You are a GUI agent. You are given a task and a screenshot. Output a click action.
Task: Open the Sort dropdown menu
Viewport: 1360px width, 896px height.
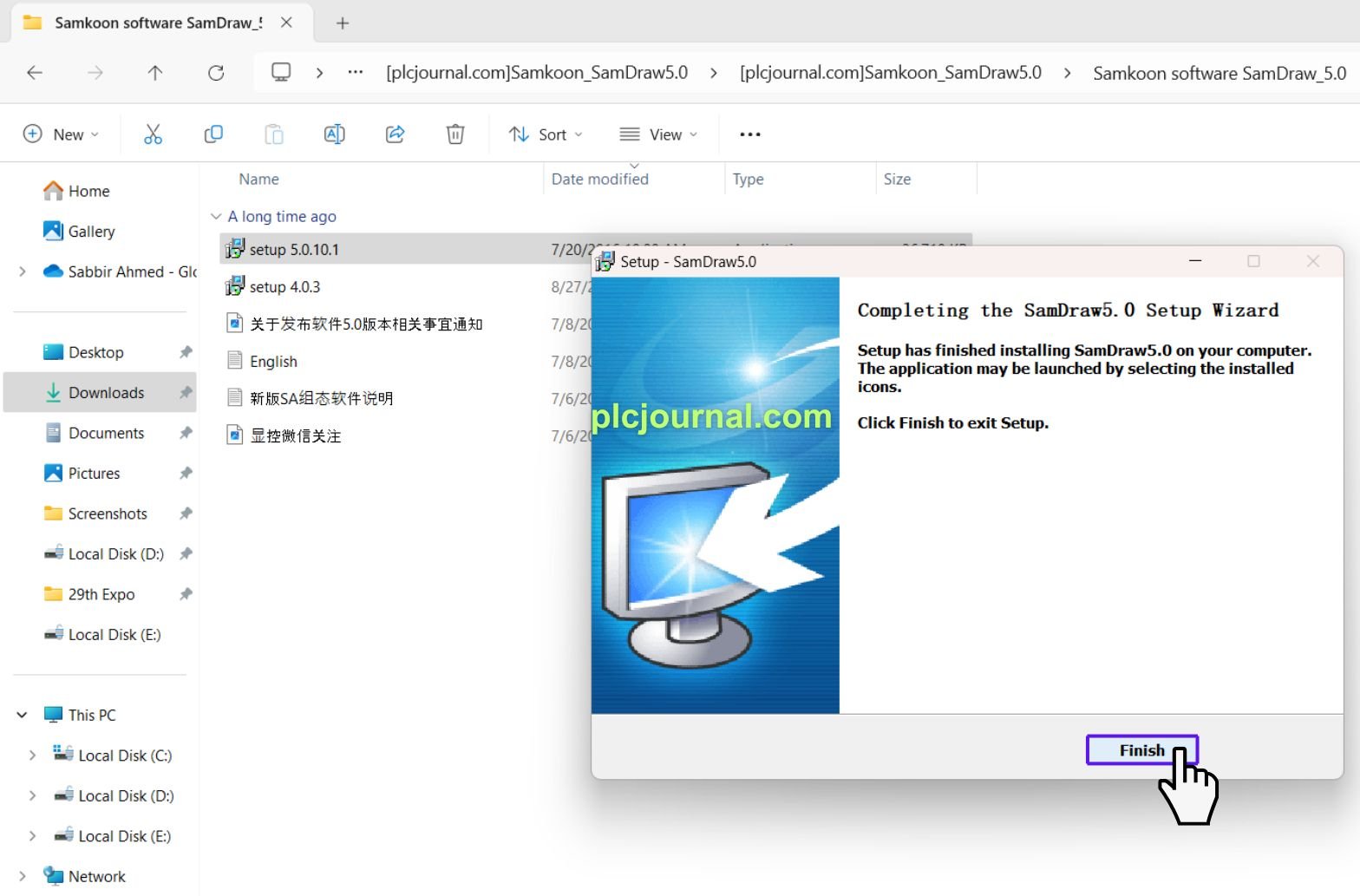546,134
